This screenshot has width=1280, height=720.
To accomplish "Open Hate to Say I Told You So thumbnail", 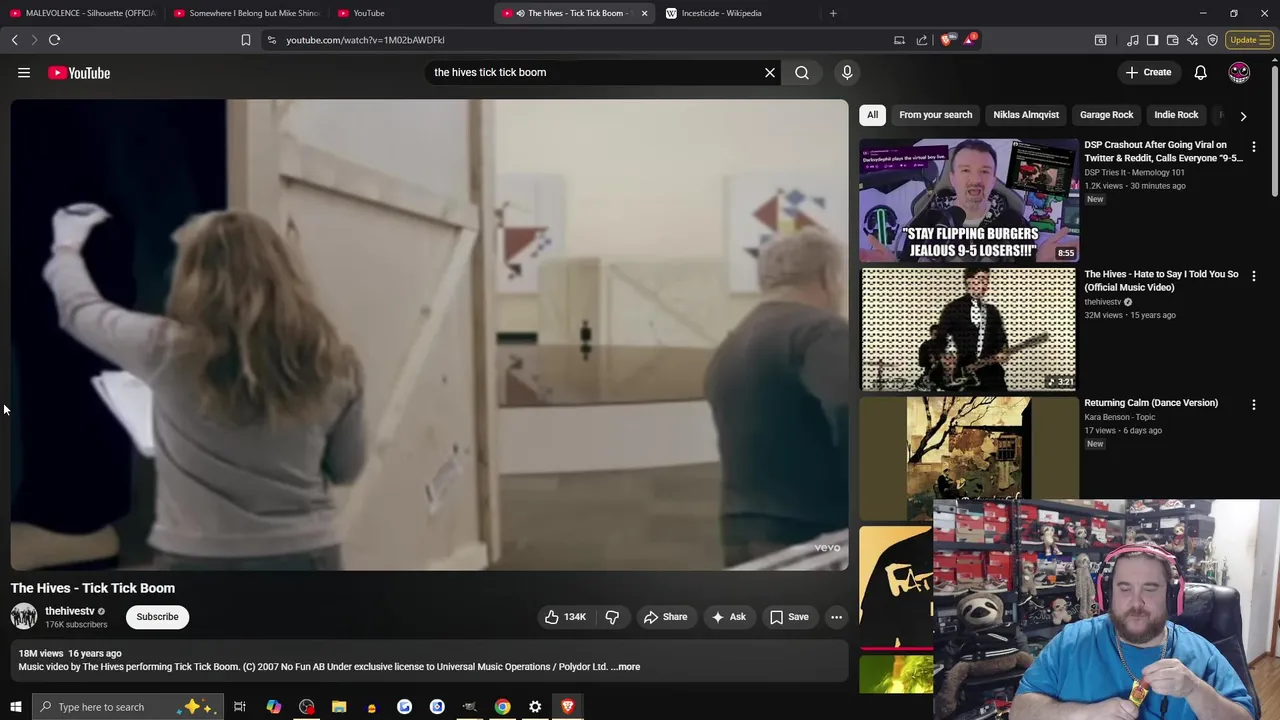I will pos(969,328).
